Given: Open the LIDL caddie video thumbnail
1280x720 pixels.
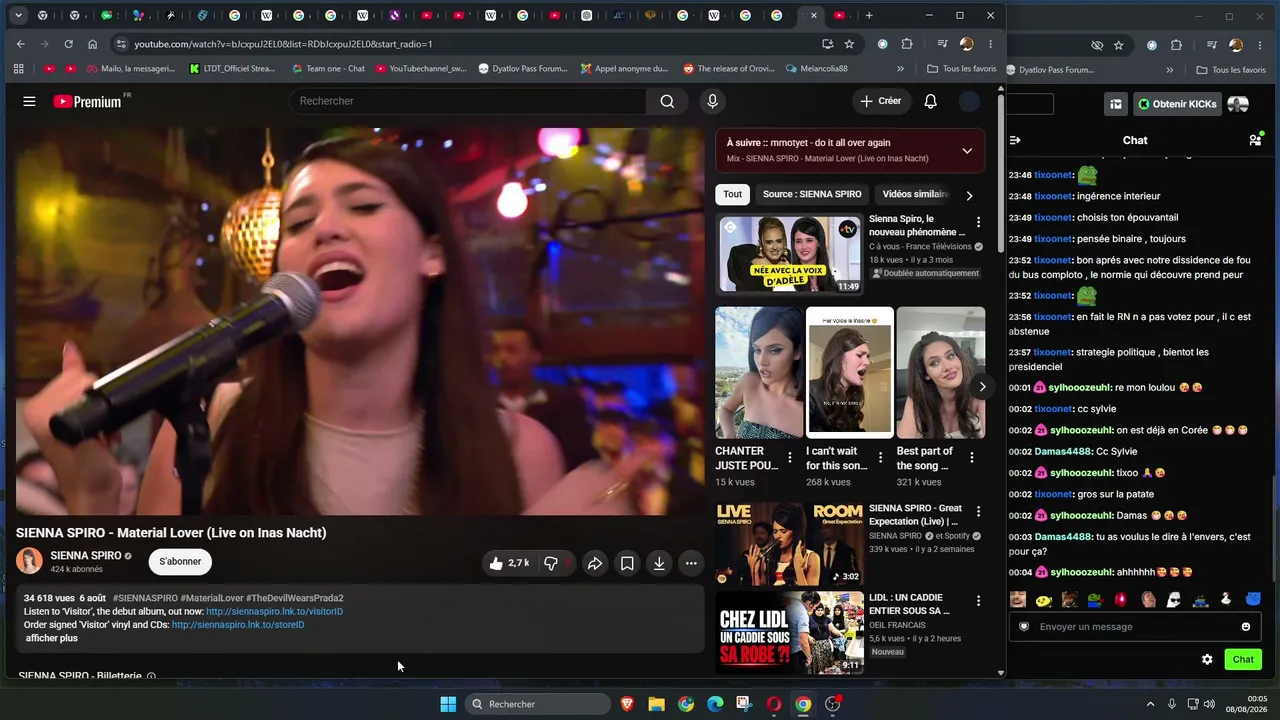Looking at the screenshot, I should click(789, 632).
